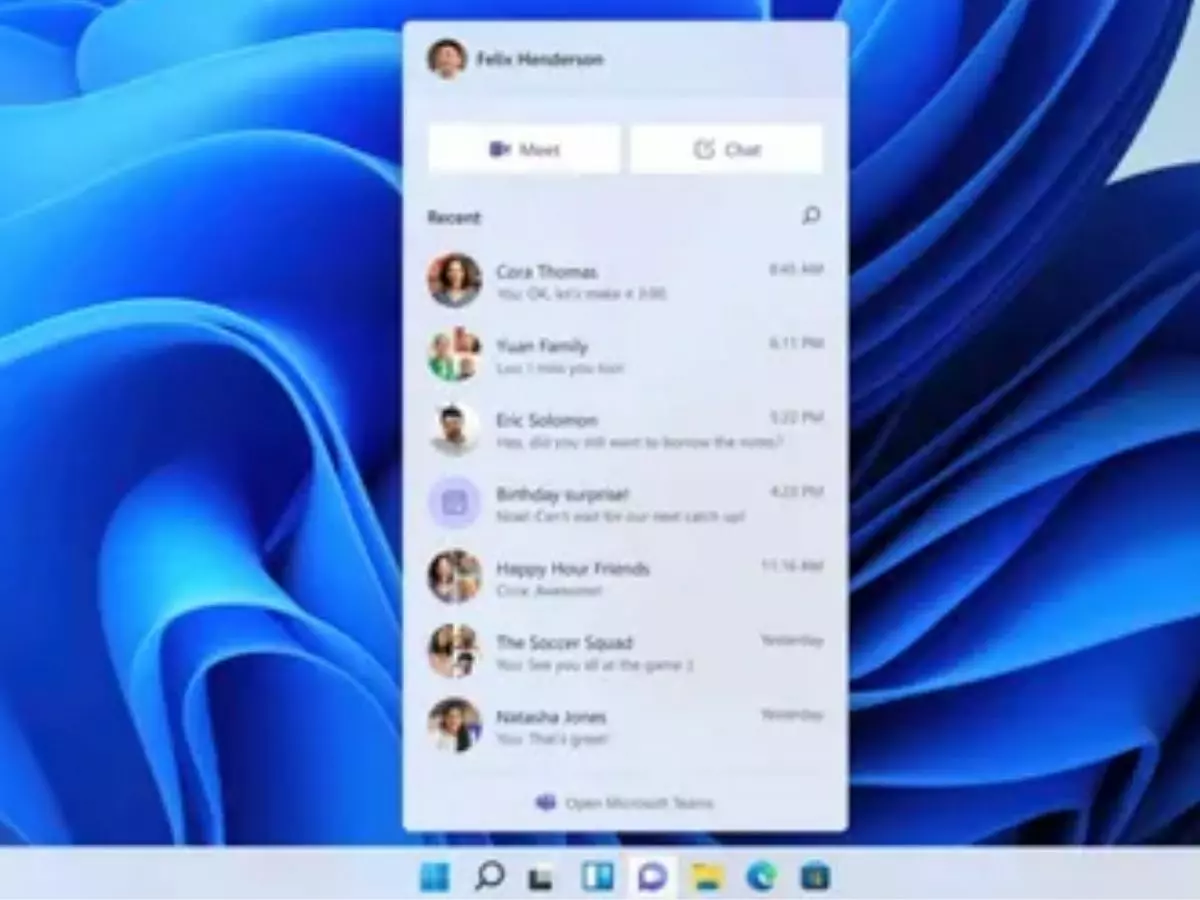Click Felix Henderson's profile picture
The image size is (1200, 900).
[x=447, y=57]
